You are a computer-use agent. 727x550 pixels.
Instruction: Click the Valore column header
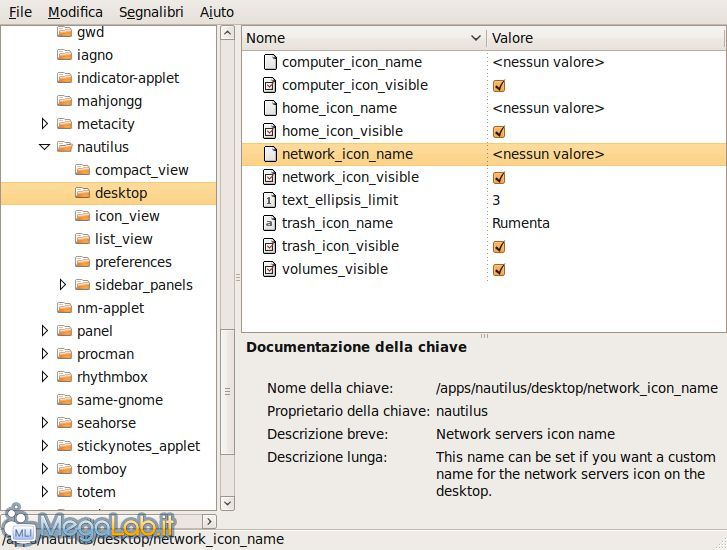(600, 38)
